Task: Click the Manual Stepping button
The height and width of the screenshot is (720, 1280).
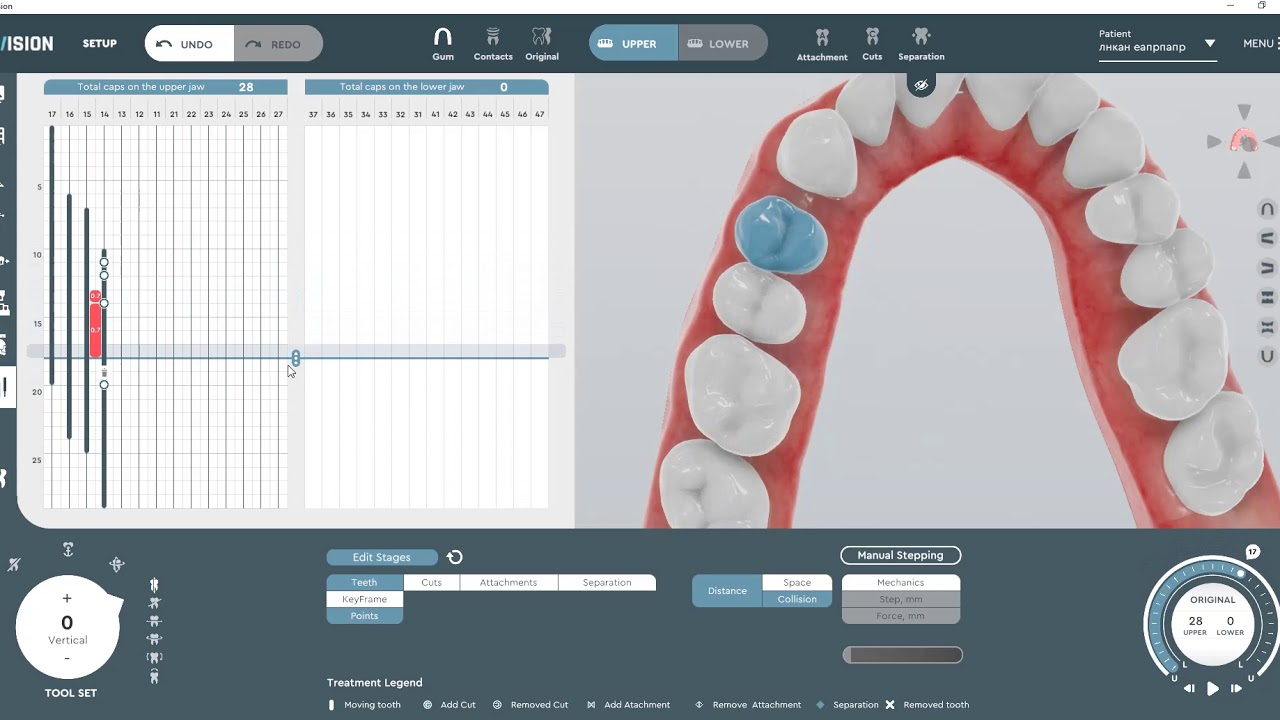Action: [x=900, y=555]
